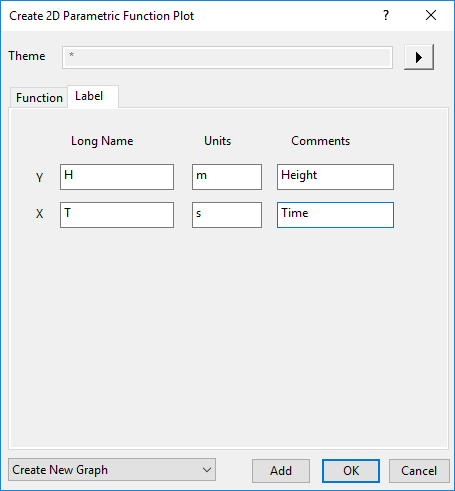Close the Create 2D Parametric Function Plot dialog

[x=431, y=15]
